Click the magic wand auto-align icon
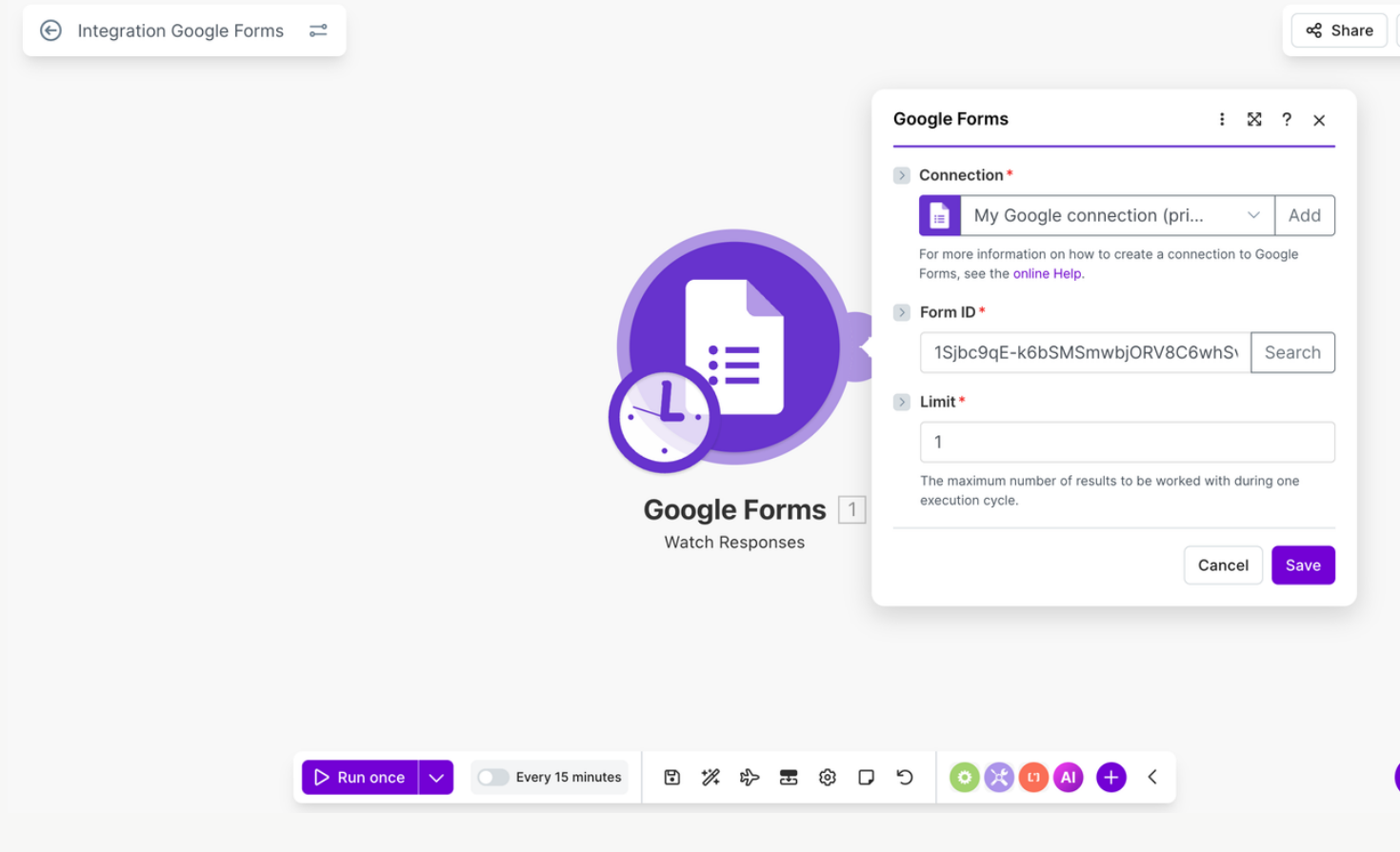1400x852 pixels. point(710,777)
